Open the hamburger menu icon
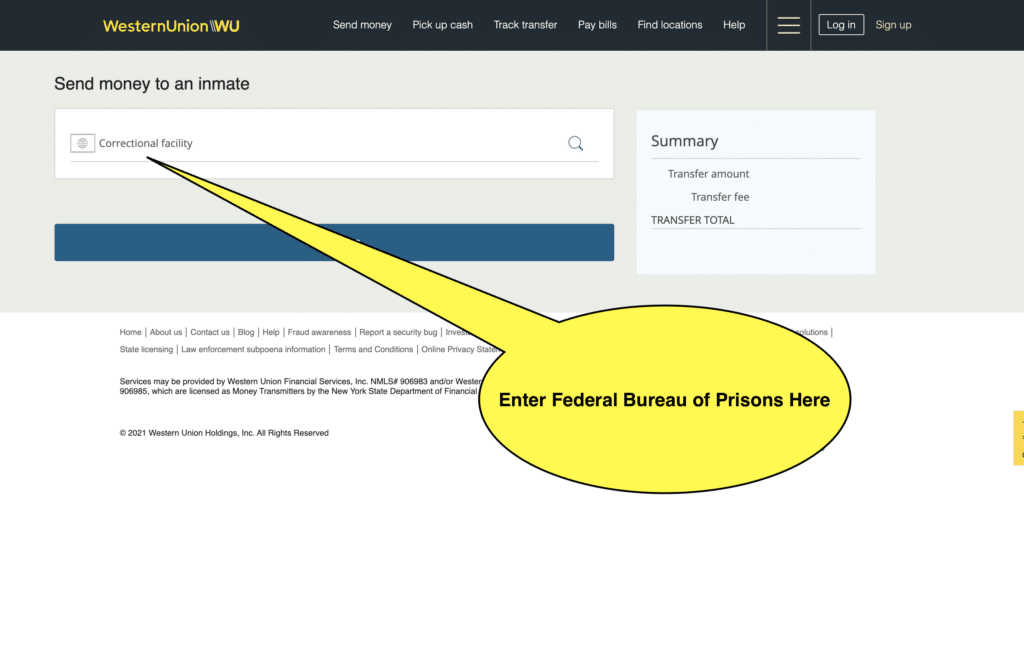Image resolution: width=1024 pixels, height=661 pixels. click(788, 25)
